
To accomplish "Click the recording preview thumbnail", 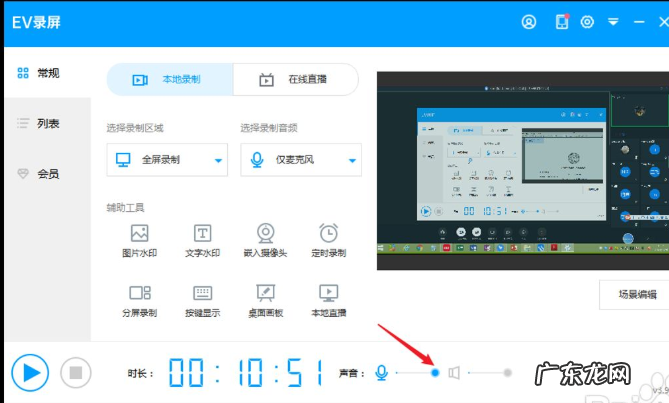I will tap(523, 171).
